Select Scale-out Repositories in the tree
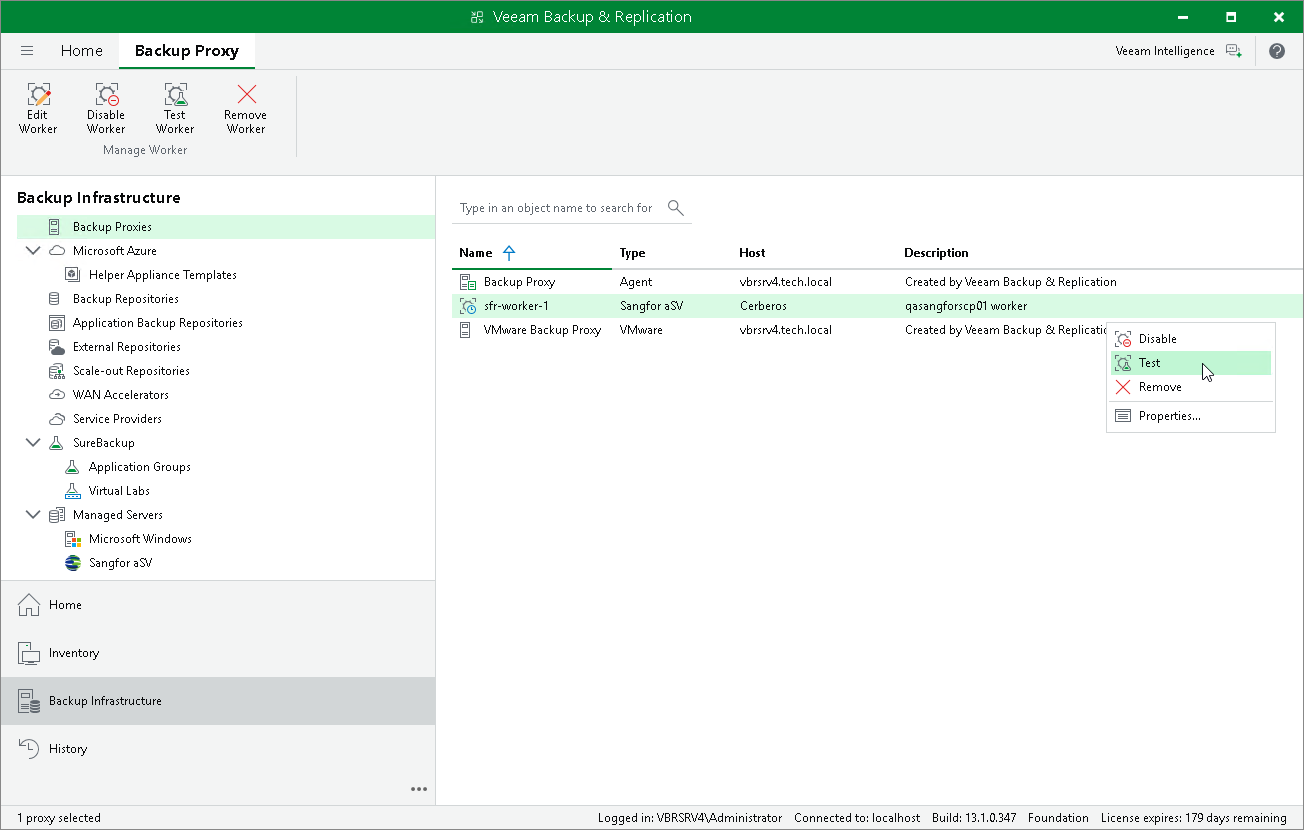Viewport: 1304px width, 830px height. point(131,371)
